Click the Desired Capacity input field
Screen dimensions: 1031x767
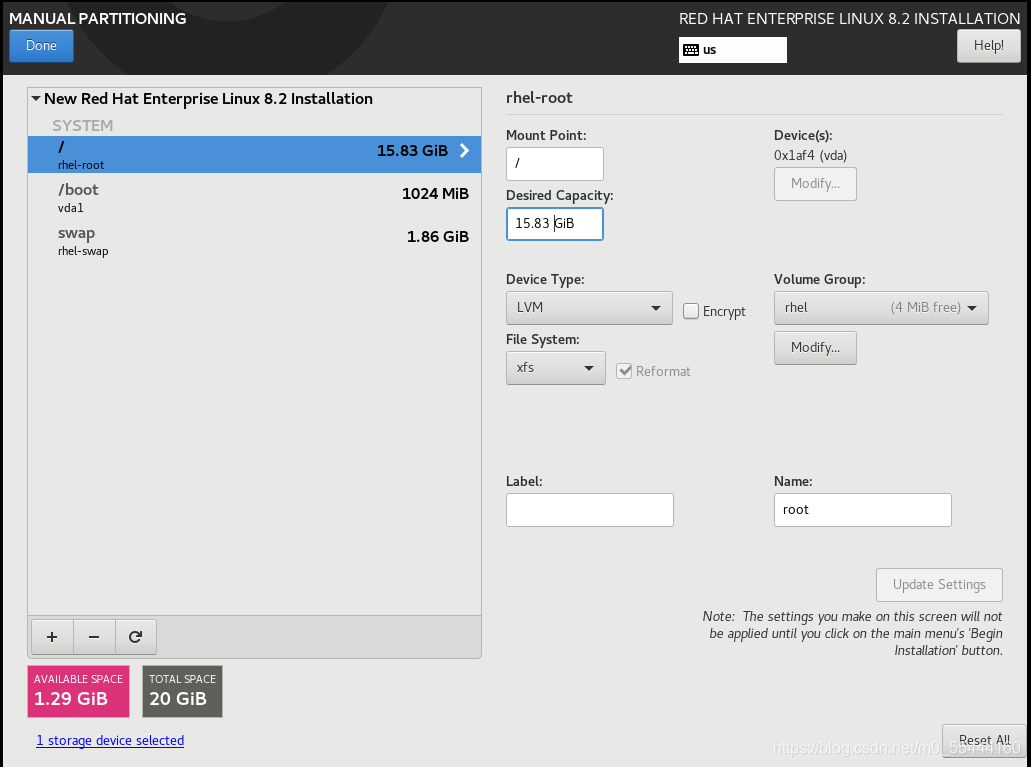pos(555,224)
